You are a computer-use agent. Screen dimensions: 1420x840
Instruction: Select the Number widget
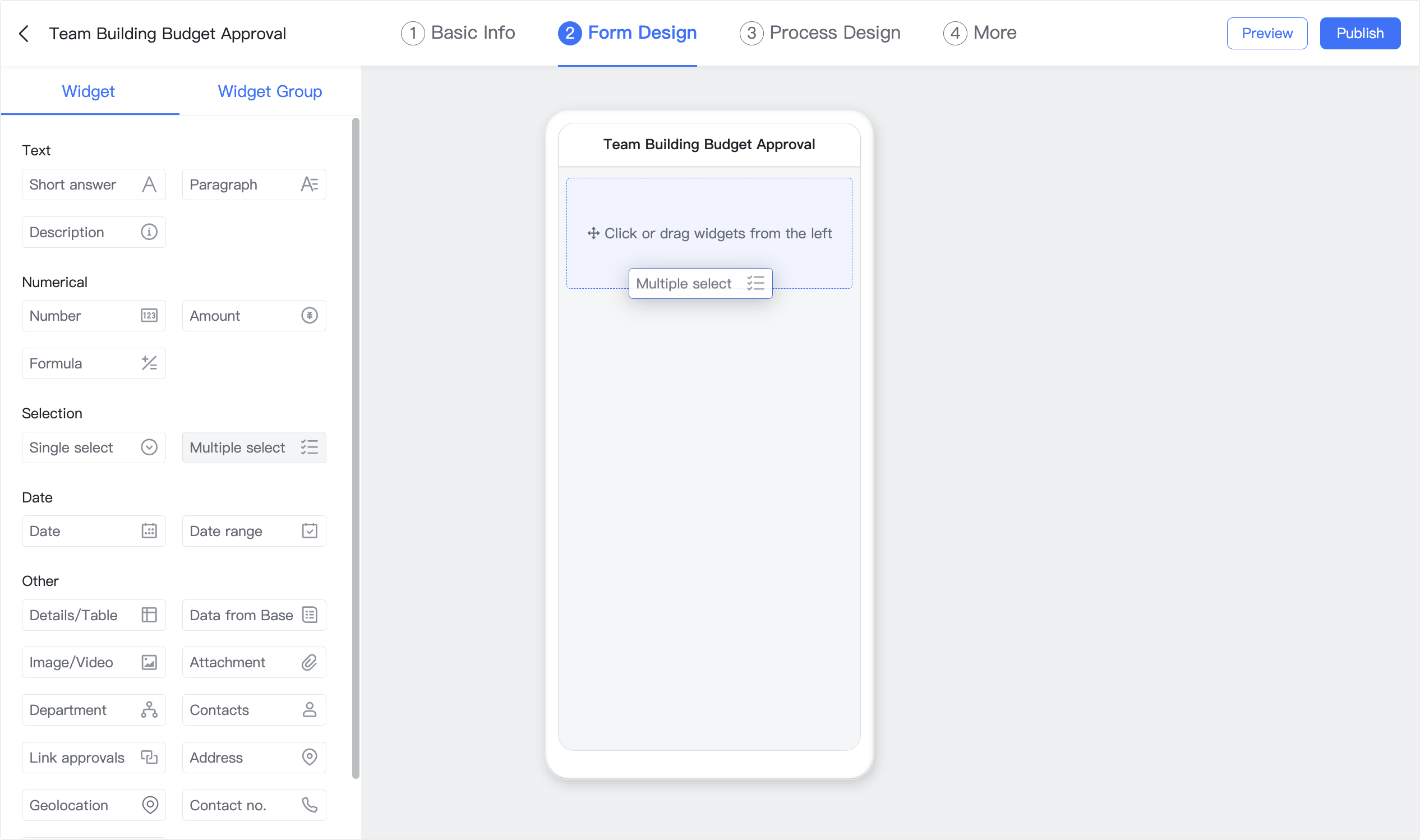[x=94, y=315]
